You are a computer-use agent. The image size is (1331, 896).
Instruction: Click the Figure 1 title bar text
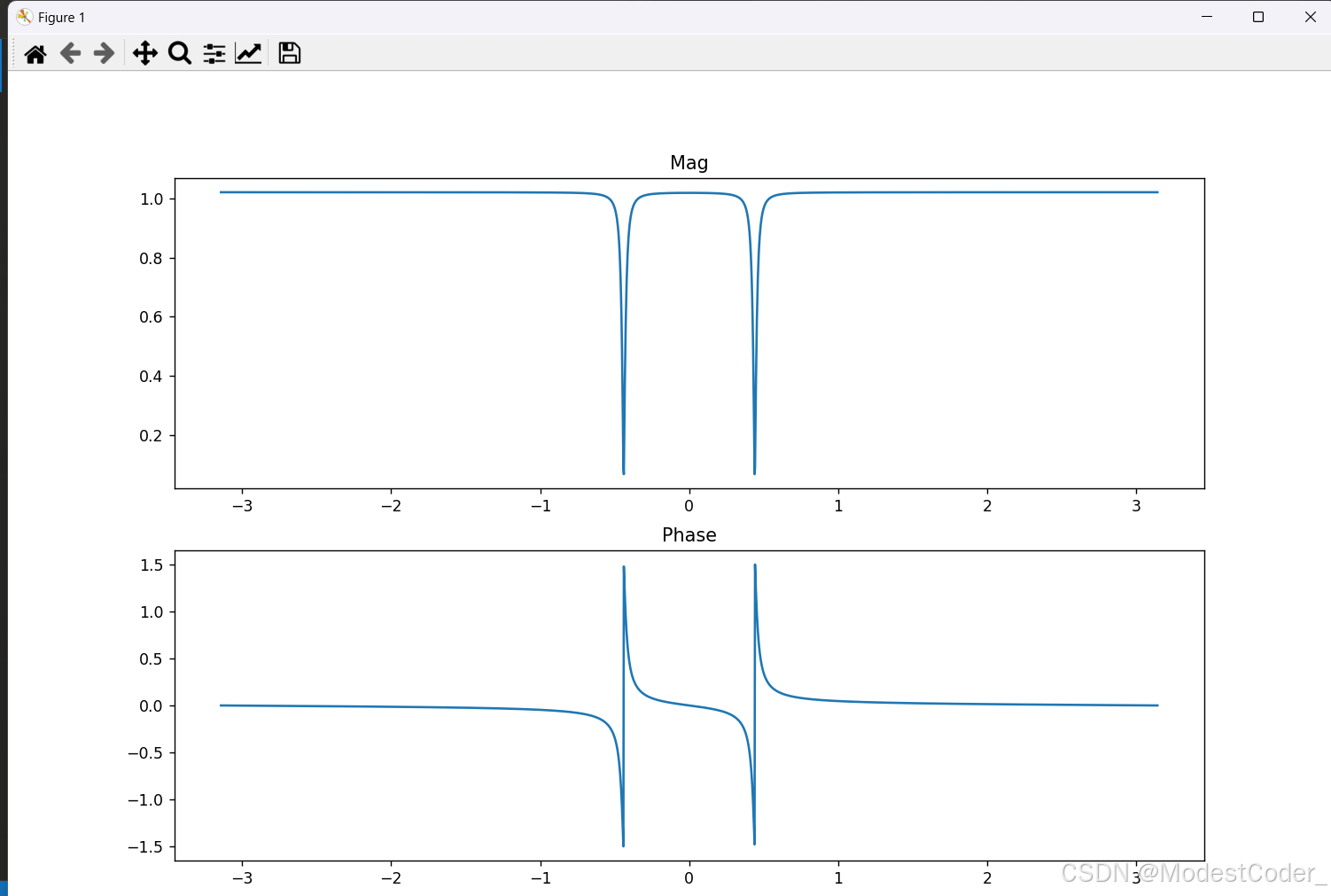[62, 18]
